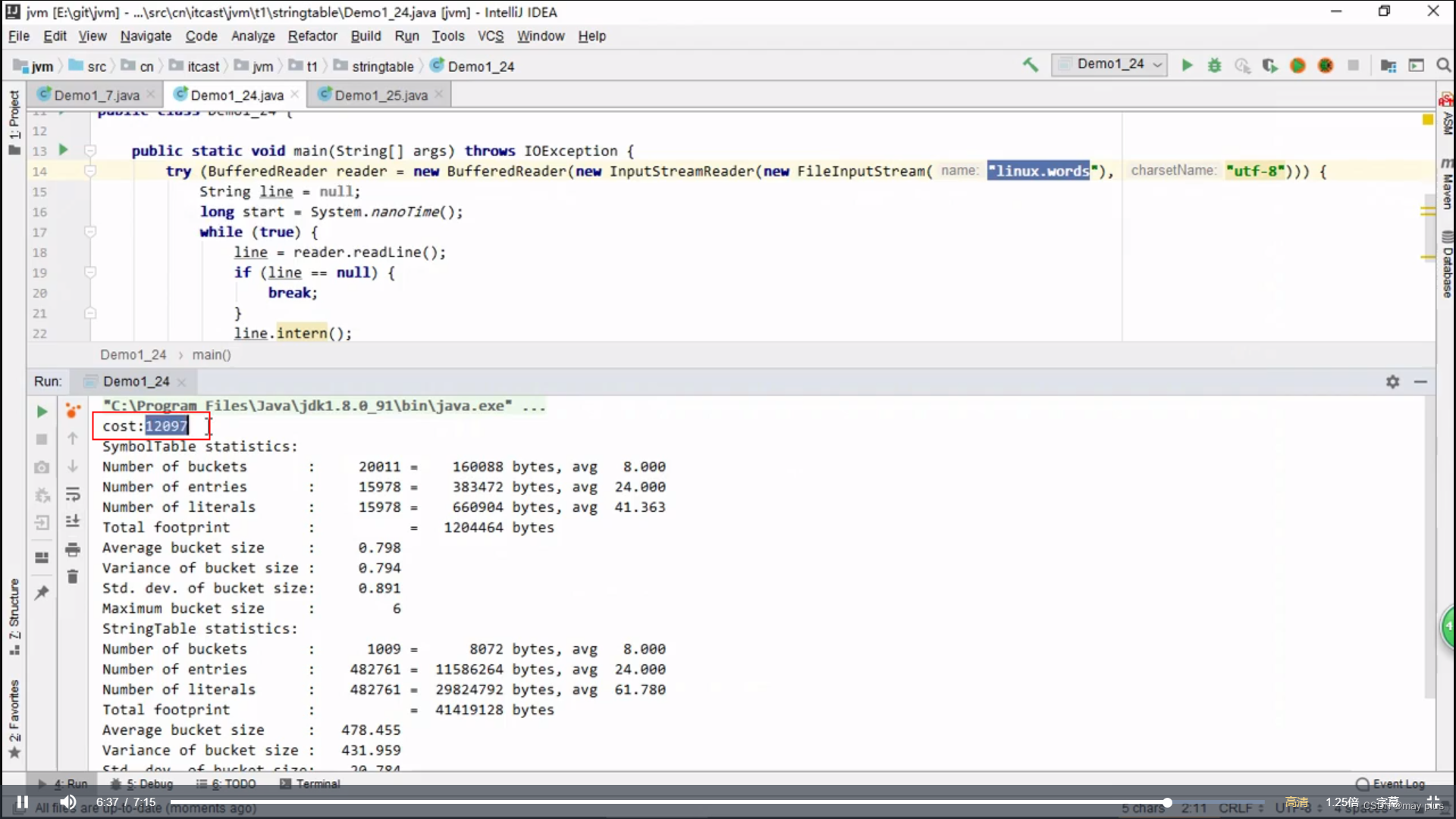Toggle scroll to end of console

(73, 522)
